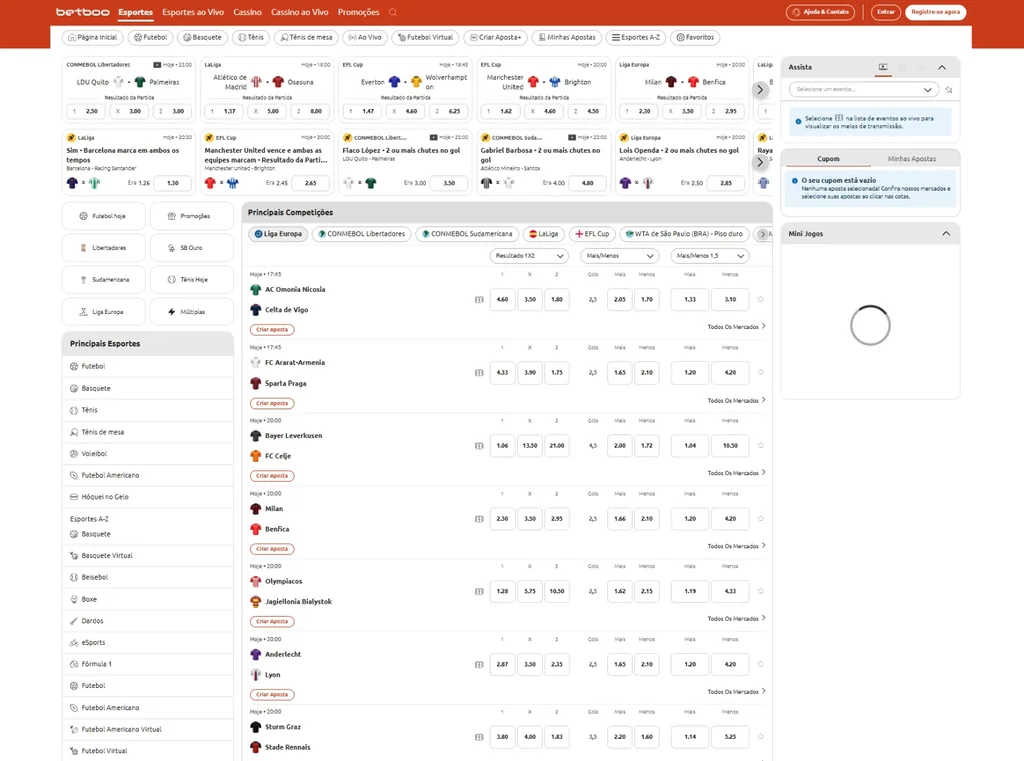Viewport: 1024px width, 761px height.
Task: Star the Anderlecht vs Lyon match
Action: (x=761, y=664)
